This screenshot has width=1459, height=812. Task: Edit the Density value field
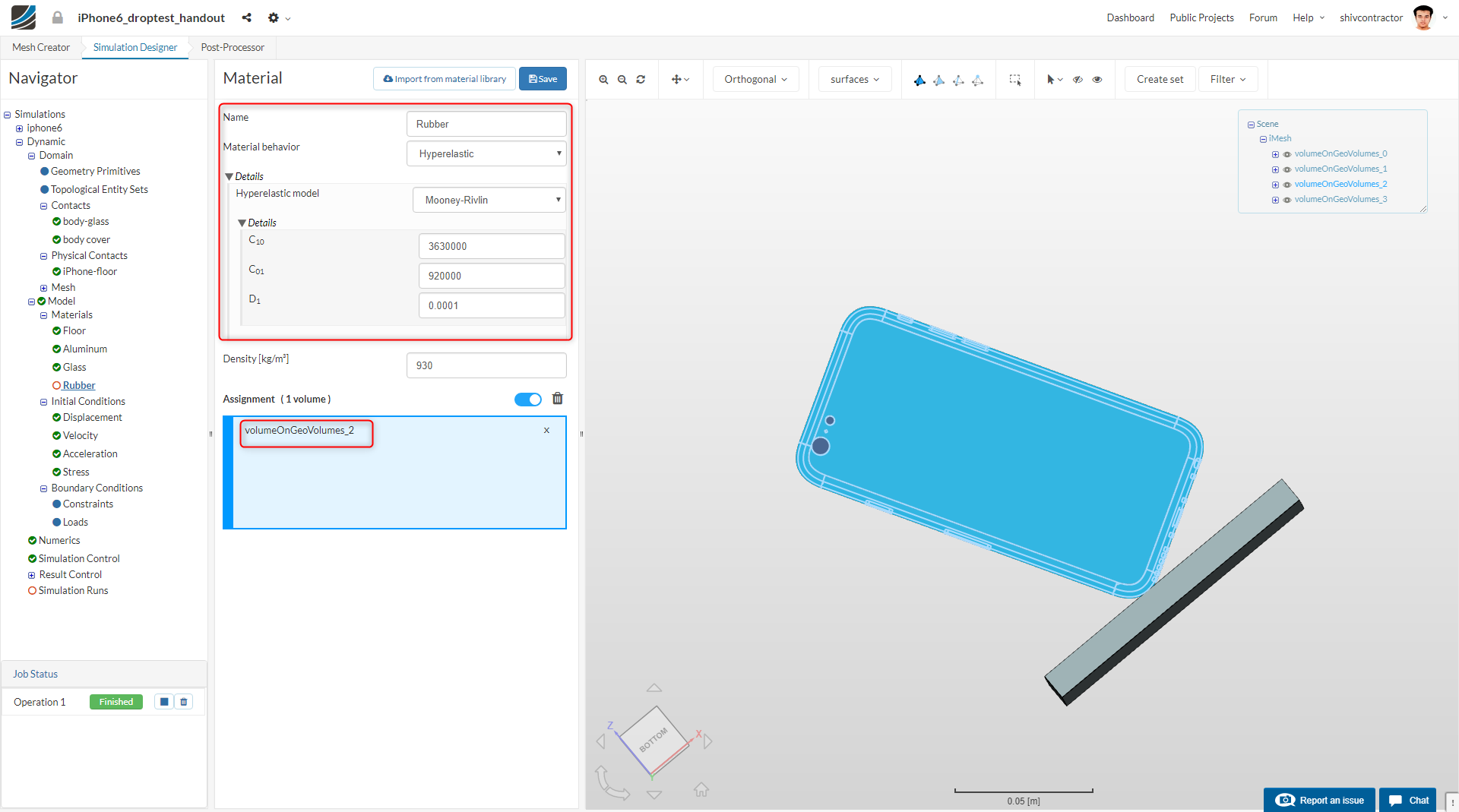pyautogui.click(x=486, y=365)
